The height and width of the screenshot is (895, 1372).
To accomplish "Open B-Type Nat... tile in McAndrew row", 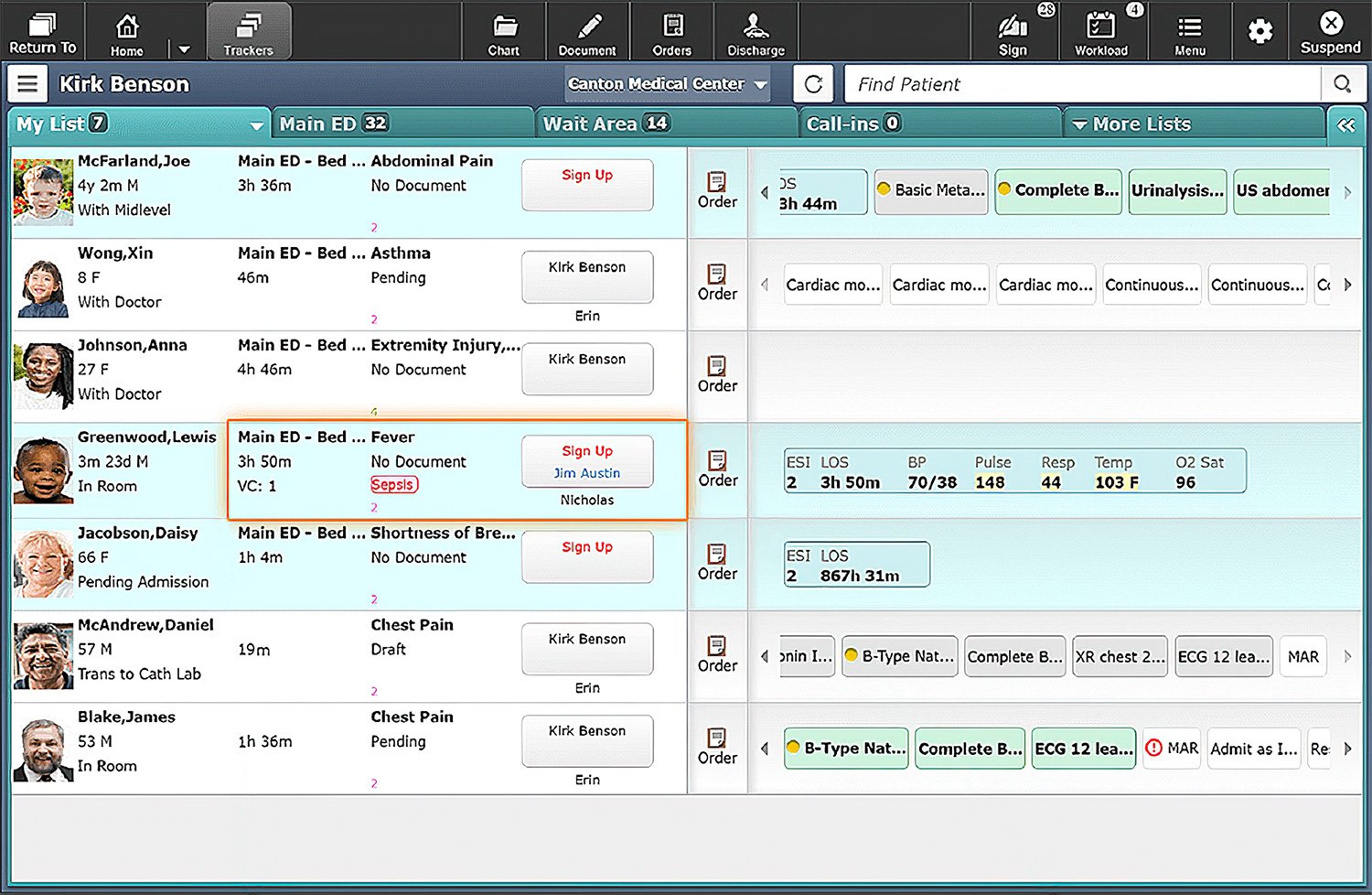I will [900, 657].
